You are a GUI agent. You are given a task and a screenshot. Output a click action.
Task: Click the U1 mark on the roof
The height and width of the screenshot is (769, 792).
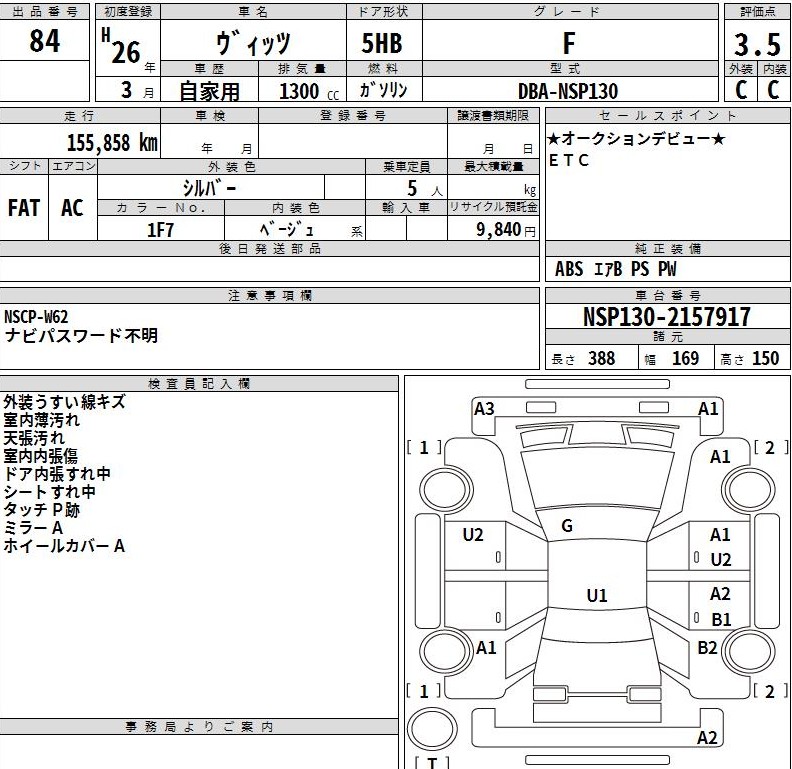click(x=597, y=596)
